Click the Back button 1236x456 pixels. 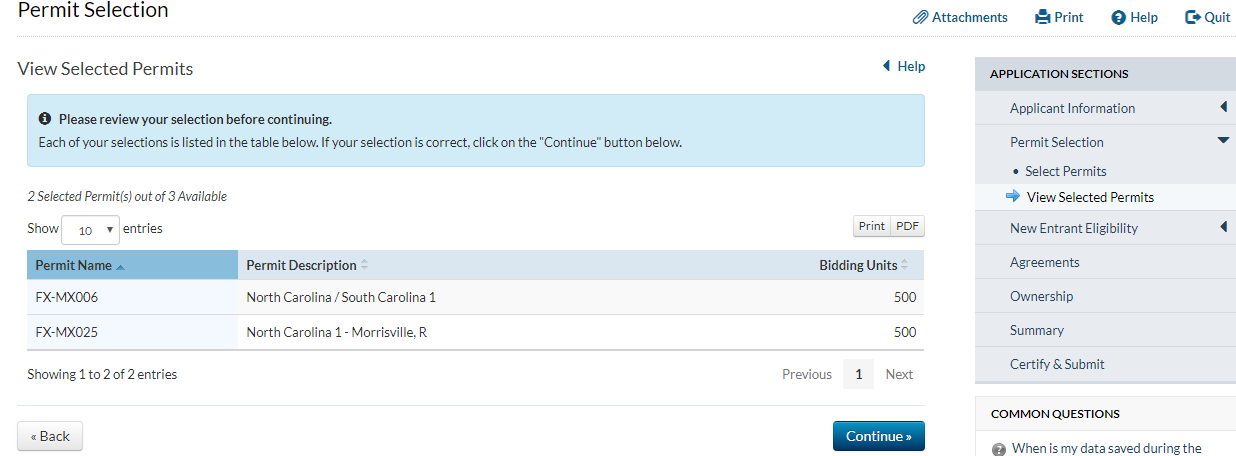coord(50,436)
